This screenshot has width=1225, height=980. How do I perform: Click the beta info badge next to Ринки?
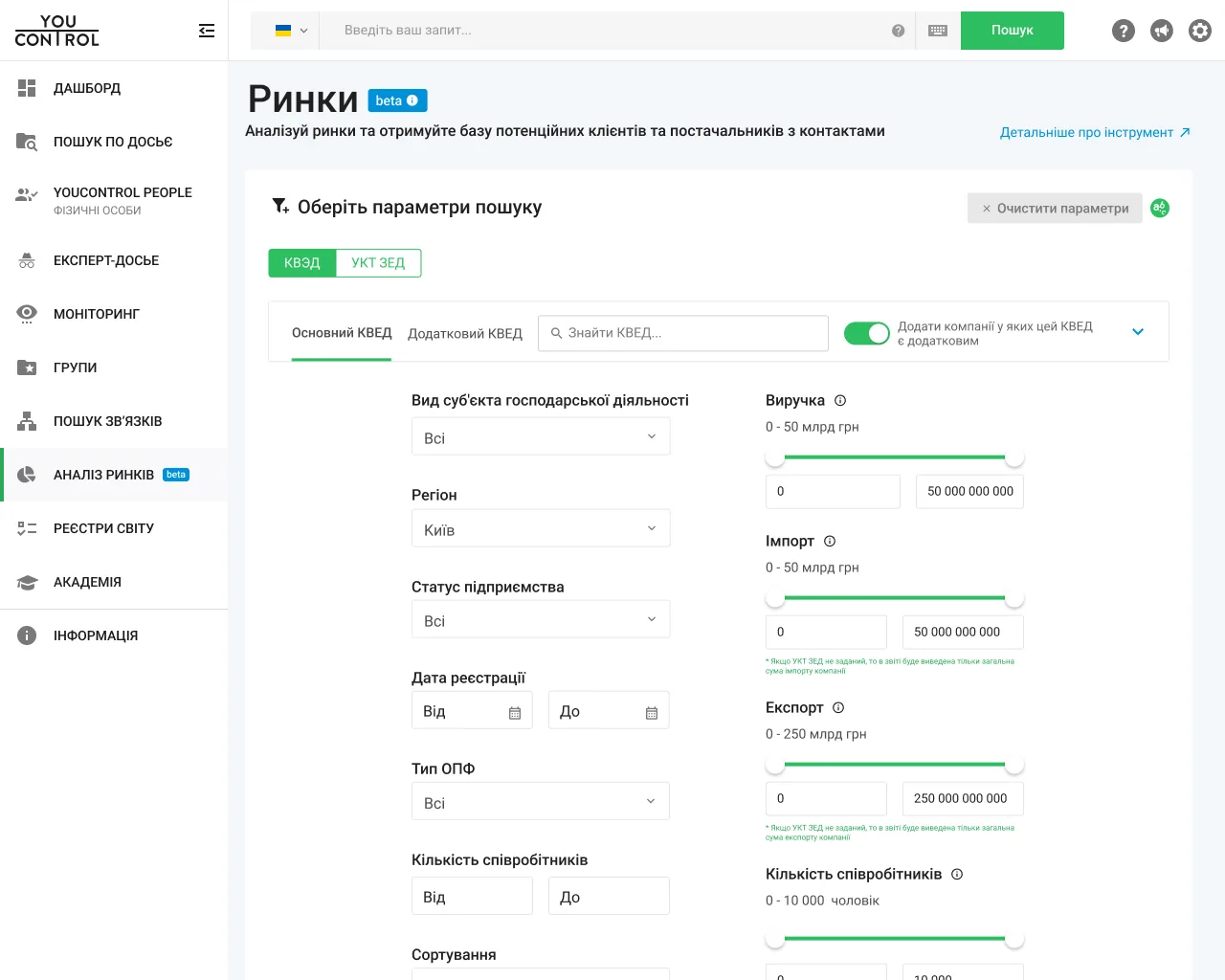point(397,100)
